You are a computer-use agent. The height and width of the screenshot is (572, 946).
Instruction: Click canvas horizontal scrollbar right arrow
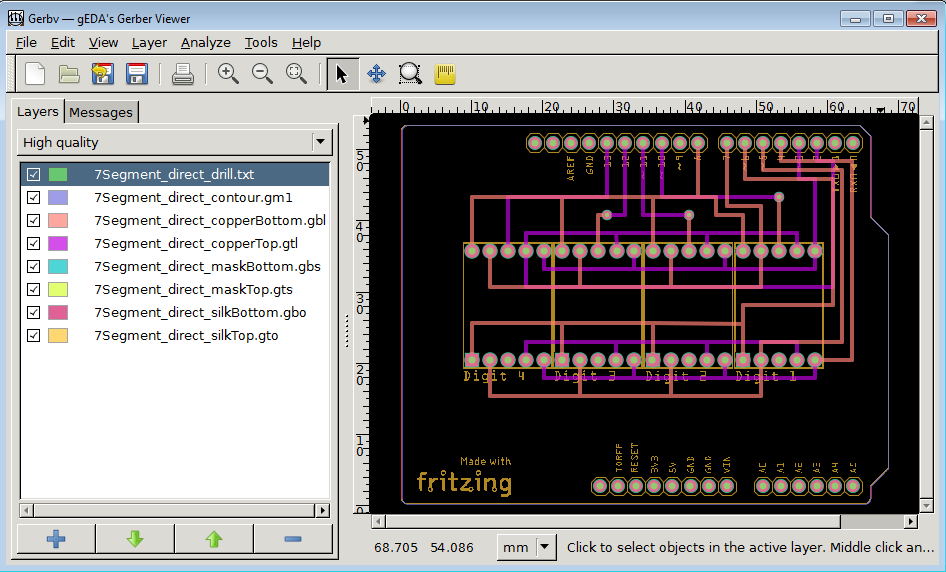(910, 521)
